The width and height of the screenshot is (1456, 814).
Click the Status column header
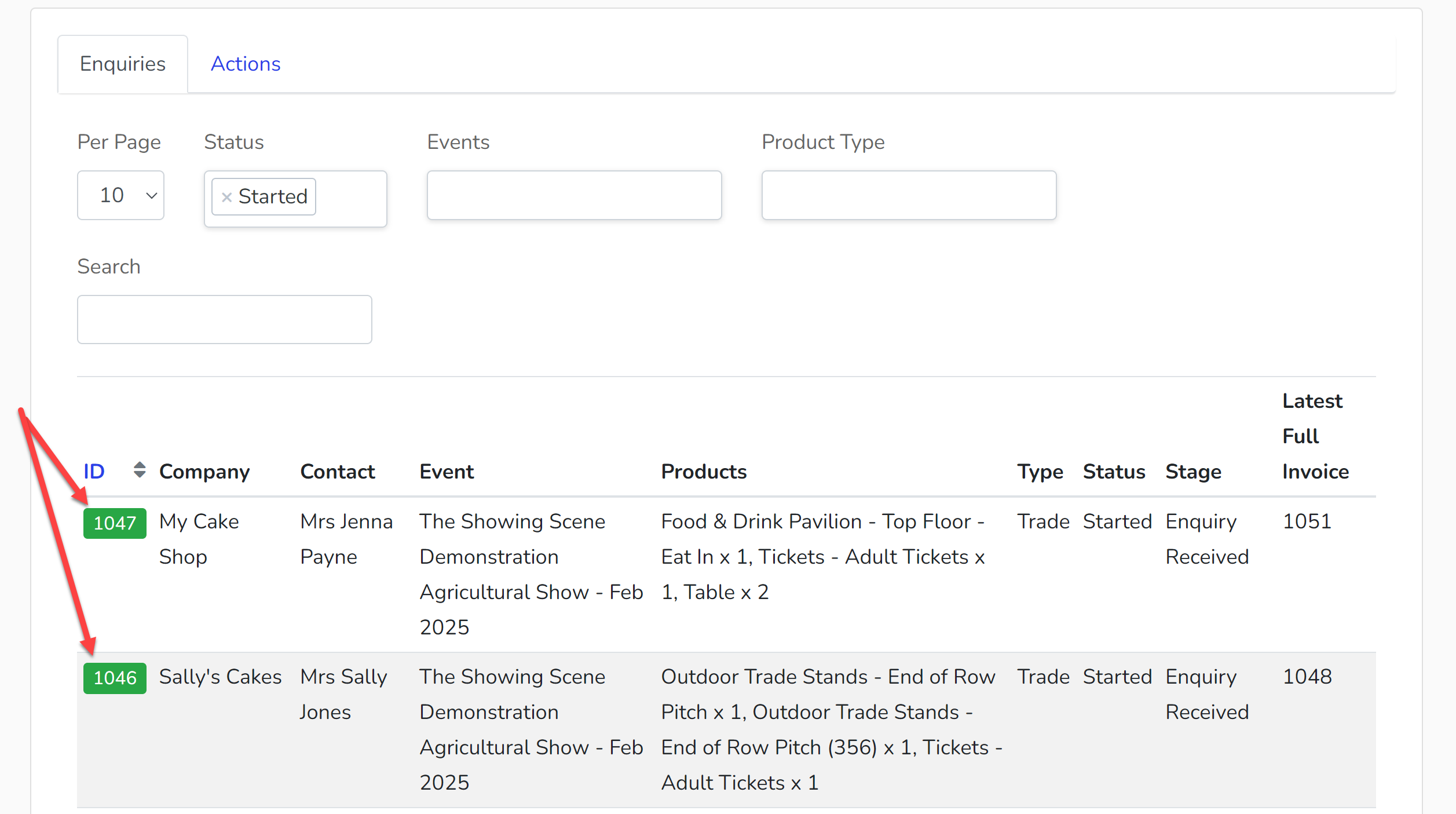[1114, 472]
